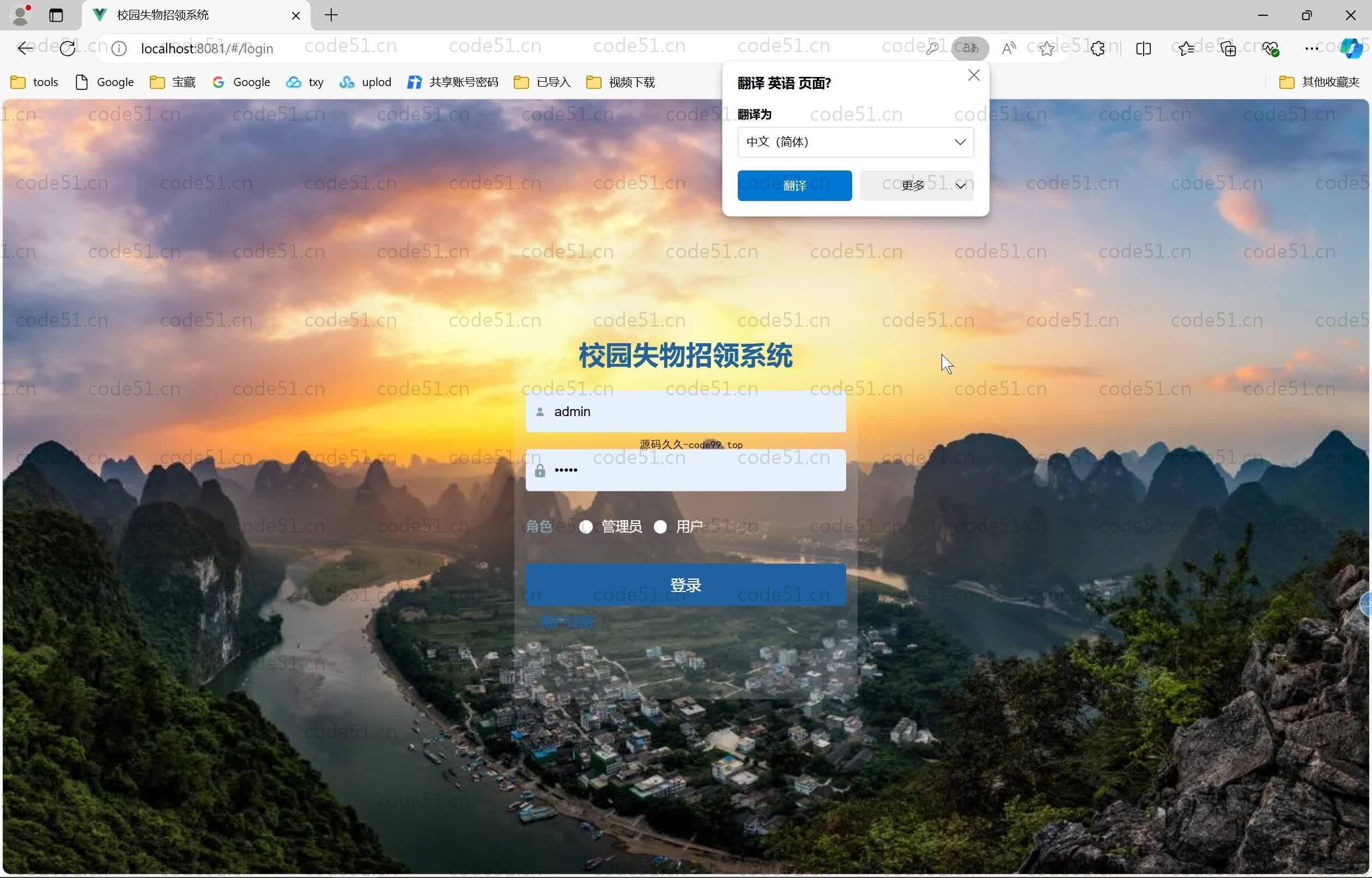Close the translate popup
The image size is (1372, 878).
(974, 75)
